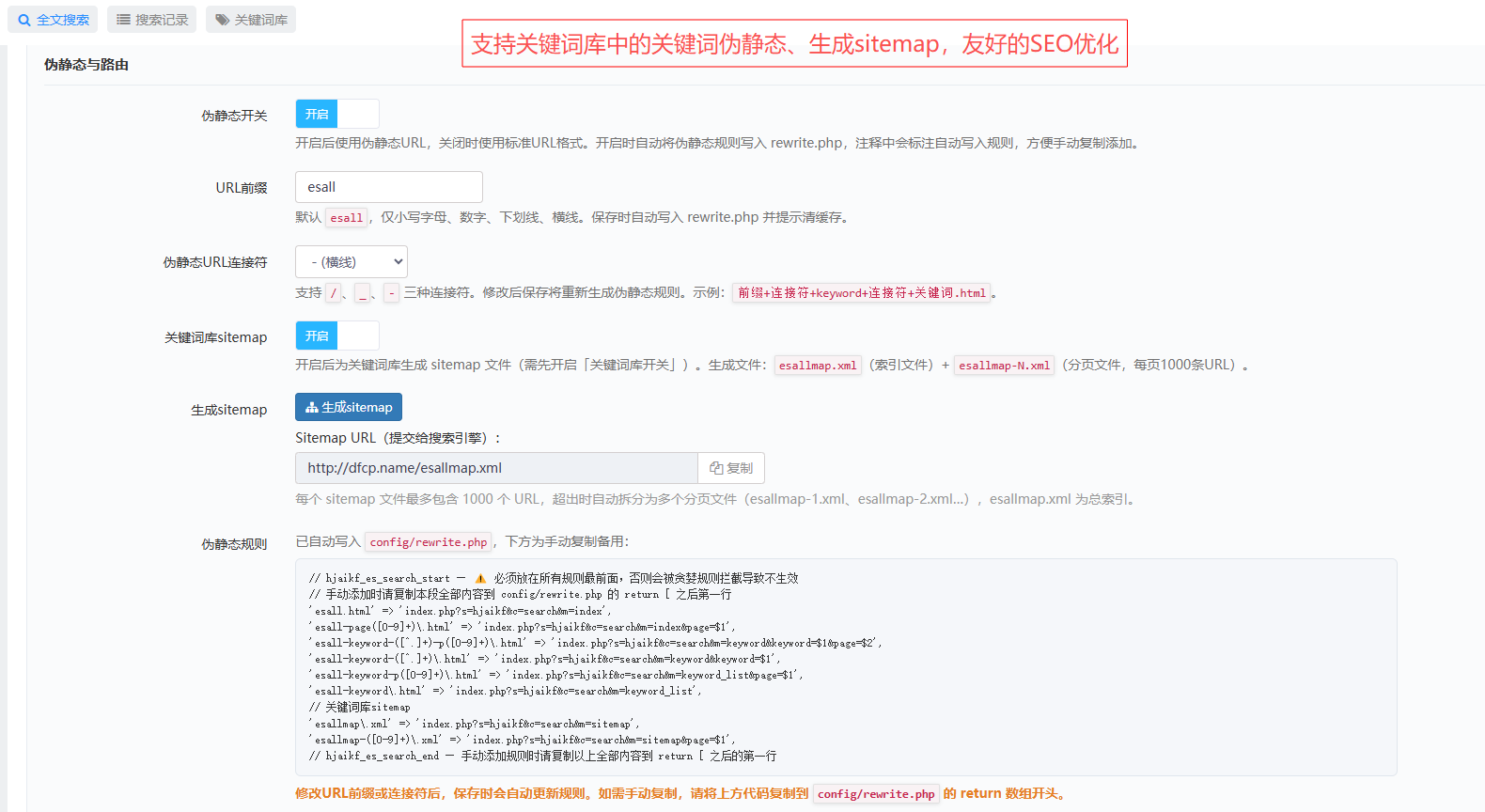1485x812 pixels.
Task: Click the warning icon in the code comment
Action: pyautogui.click(x=480, y=579)
